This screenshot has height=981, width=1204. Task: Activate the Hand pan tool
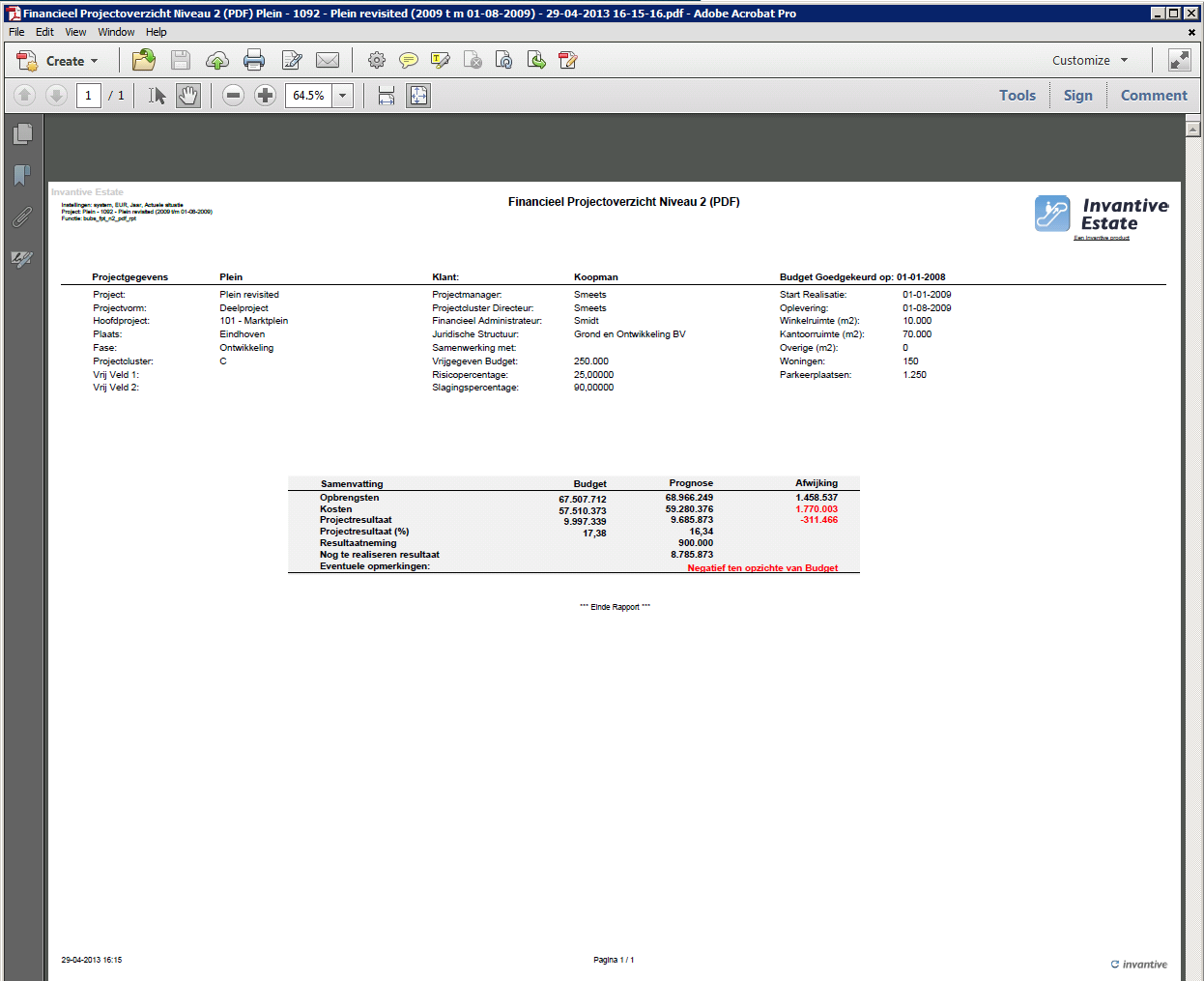(x=188, y=95)
